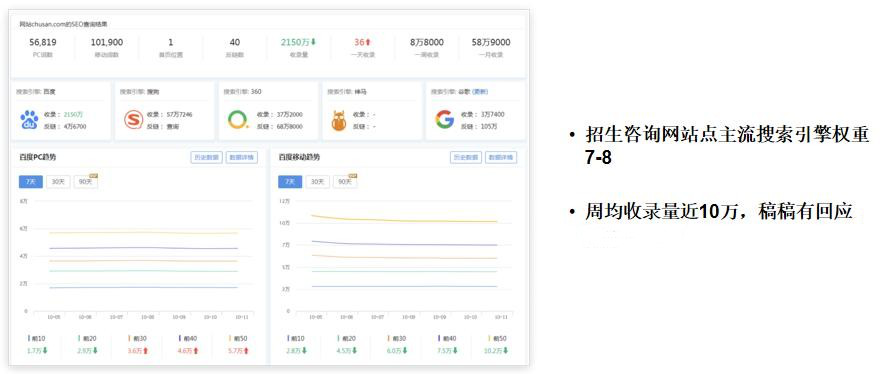Screen dimensions: 881x374
Task: Select 7天 tab under 百度移动趋势
Action: [x=290, y=181]
